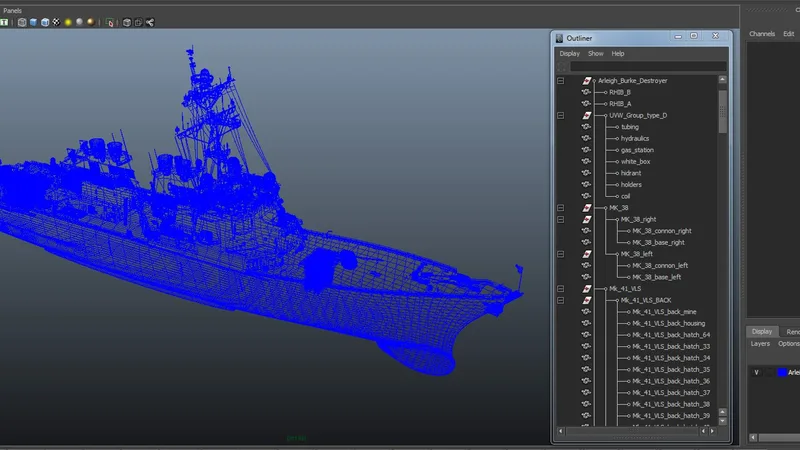Collapse the MK_38 group
The height and width of the screenshot is (450, 800).
[561, 208]
